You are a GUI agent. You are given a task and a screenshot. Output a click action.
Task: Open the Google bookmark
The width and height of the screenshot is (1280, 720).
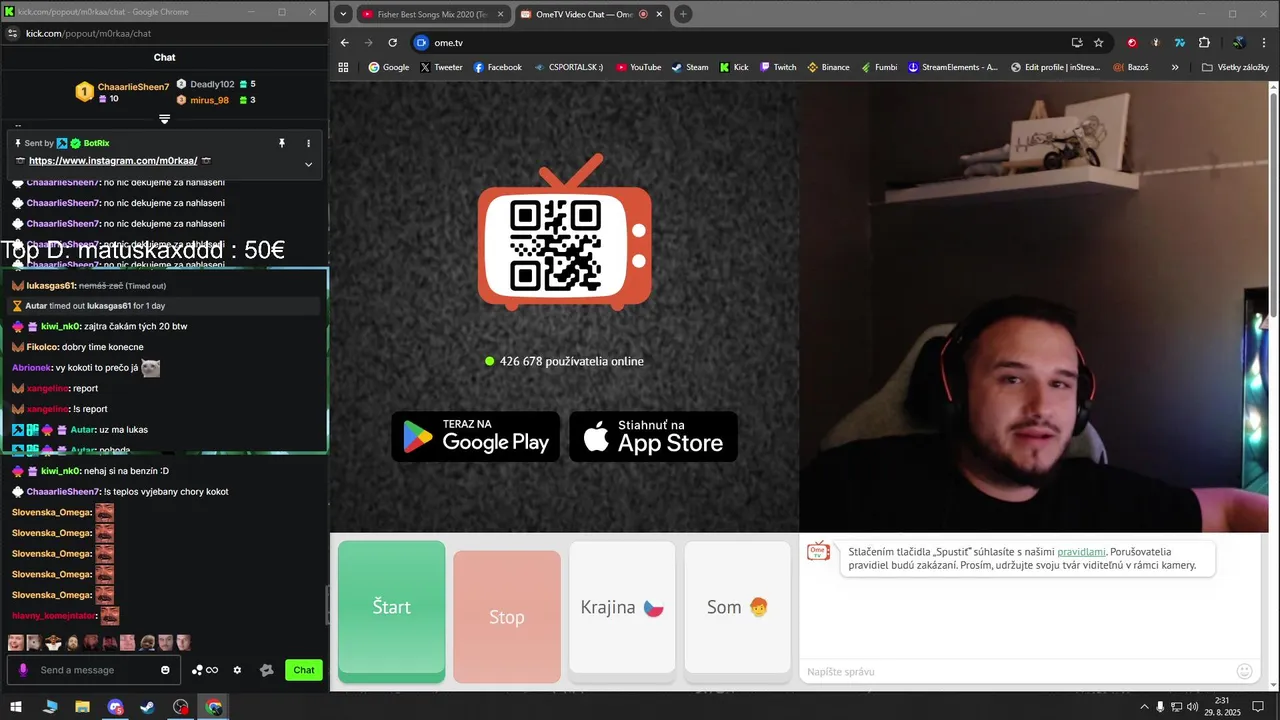click(389, 67)
